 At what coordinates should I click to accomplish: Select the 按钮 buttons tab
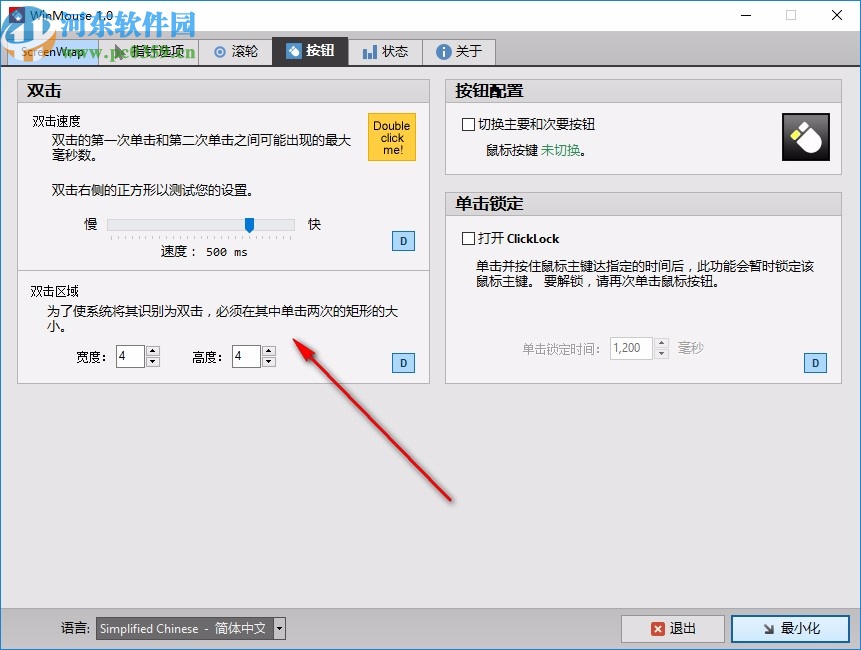310,51
